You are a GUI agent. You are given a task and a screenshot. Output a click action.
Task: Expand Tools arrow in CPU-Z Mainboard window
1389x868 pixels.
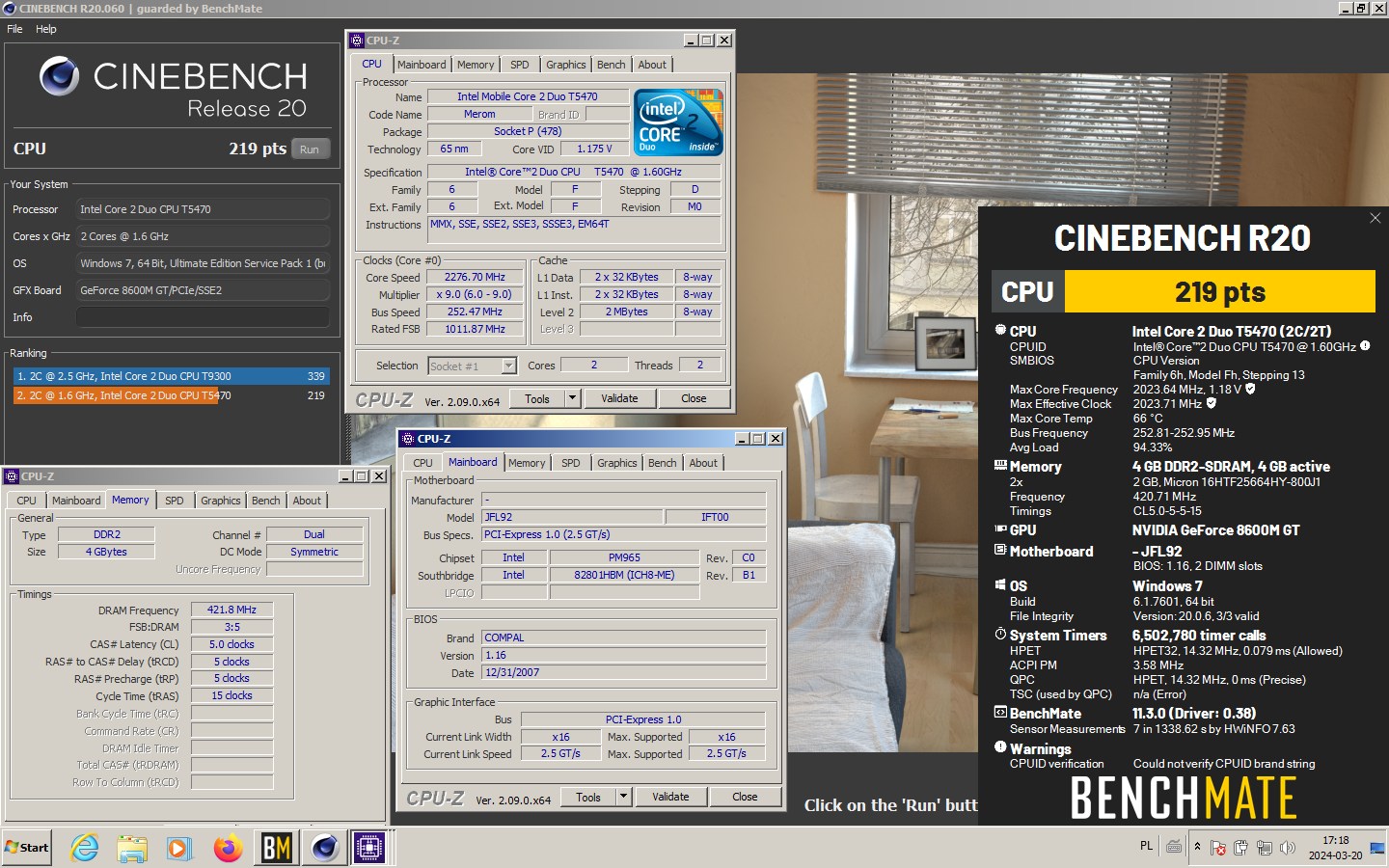[623, 796]
